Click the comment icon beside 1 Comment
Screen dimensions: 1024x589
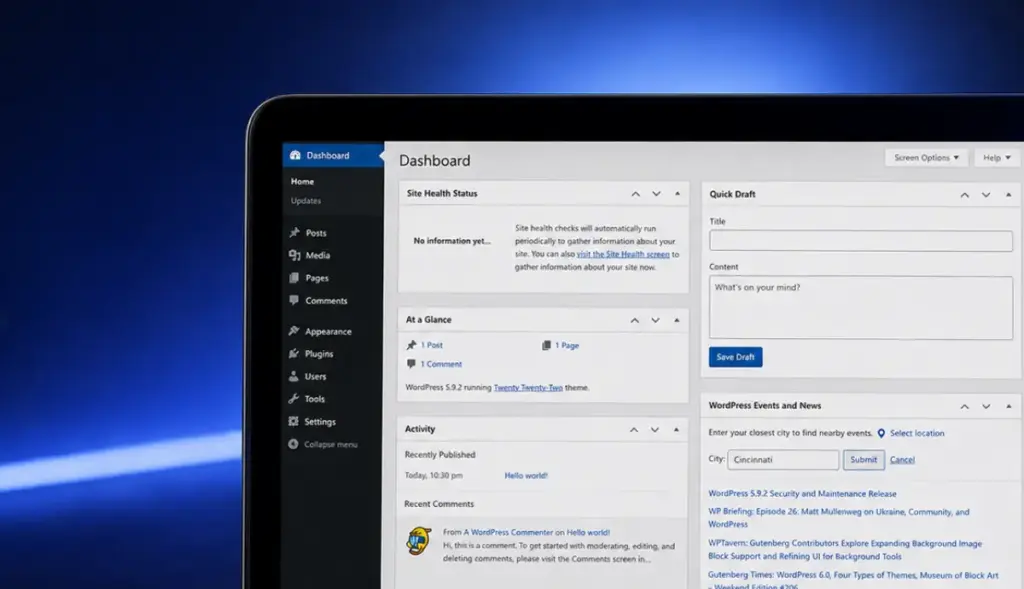point(411,364)
